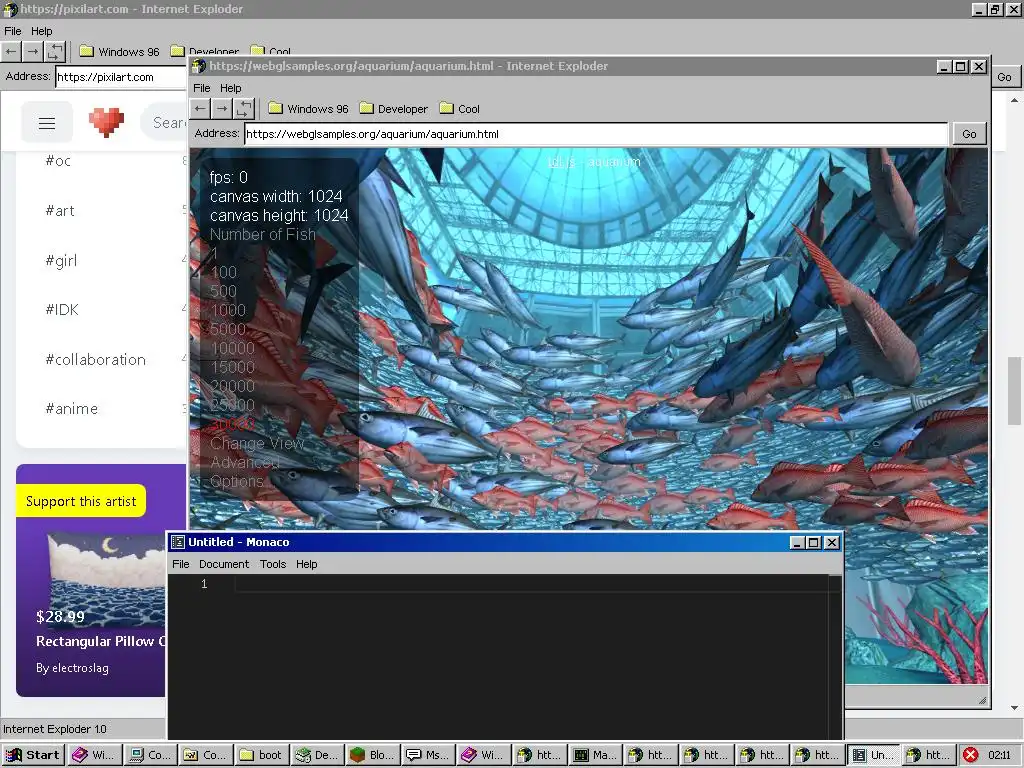This screenshot has height=768, width=1024.
Task: Open the #IDK tag link
Action: [62, 310]
